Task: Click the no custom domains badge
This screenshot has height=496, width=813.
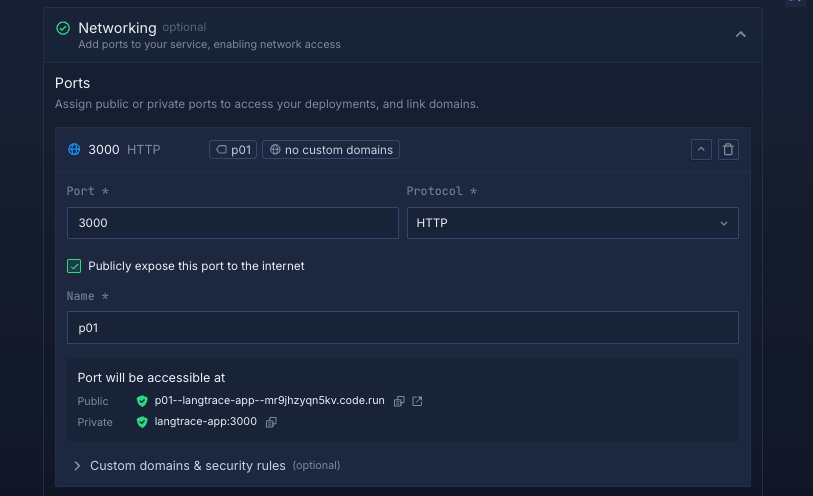Action: pos(331,150)
